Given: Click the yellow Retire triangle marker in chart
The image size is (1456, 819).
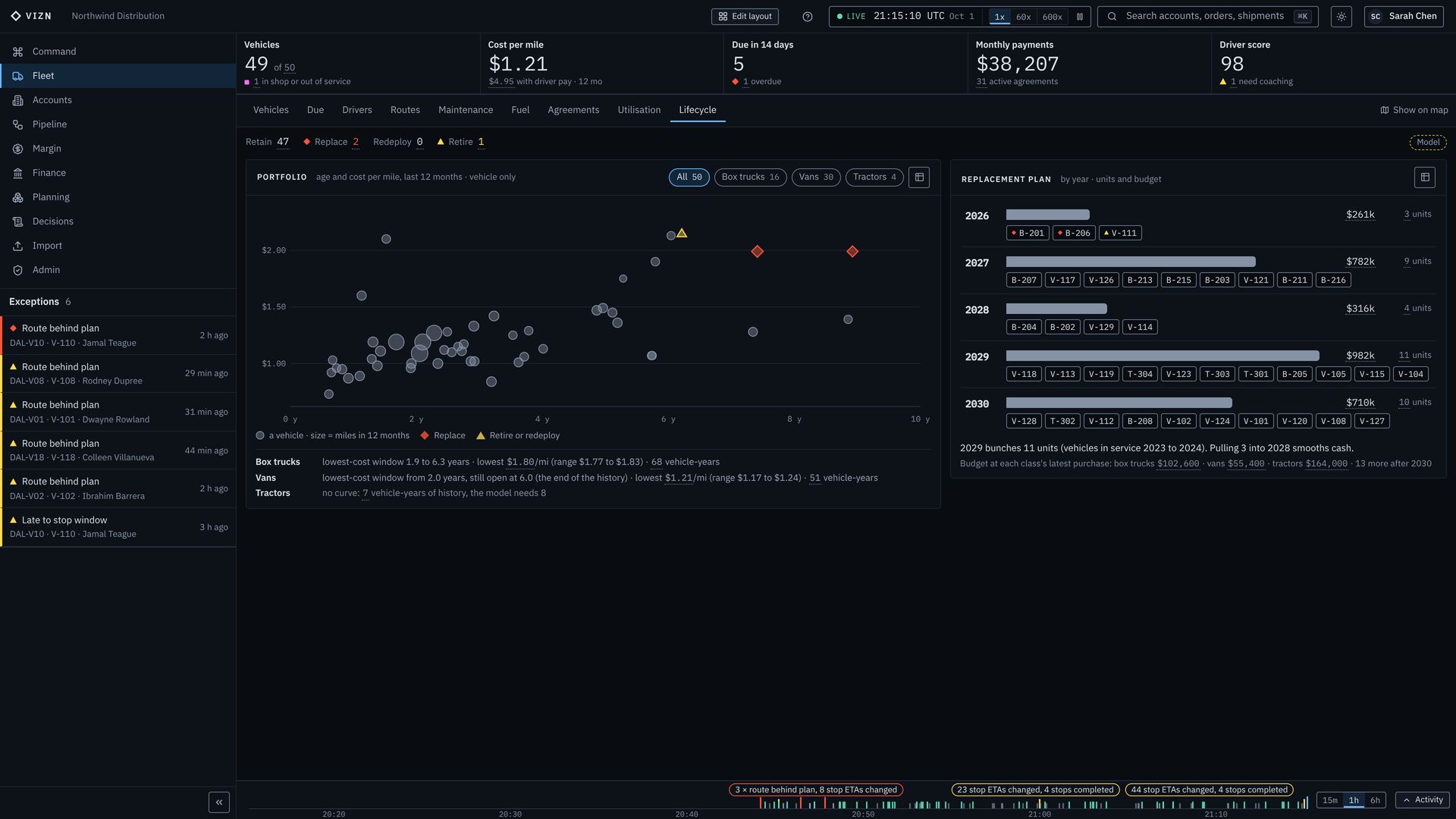Looking at the screenshot, I should click(x=682, y=234).
